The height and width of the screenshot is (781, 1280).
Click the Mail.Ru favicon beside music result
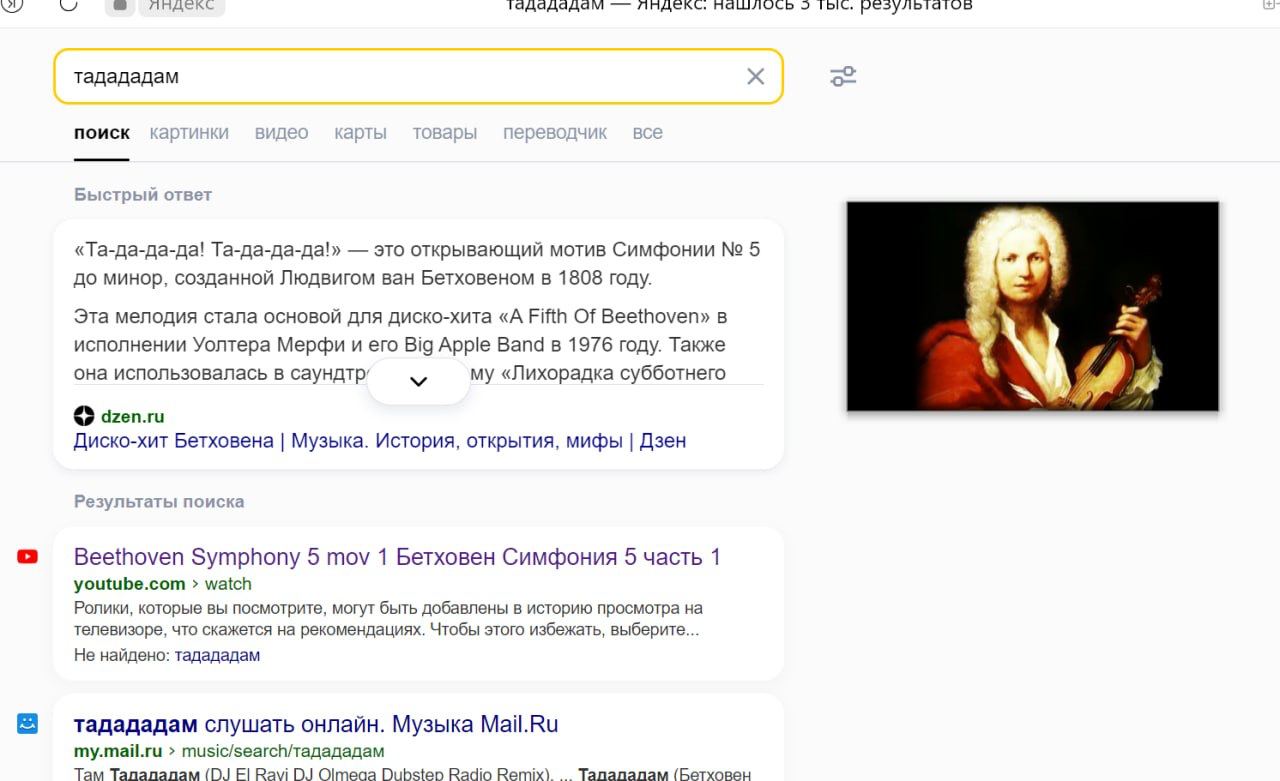pos(28,723)
